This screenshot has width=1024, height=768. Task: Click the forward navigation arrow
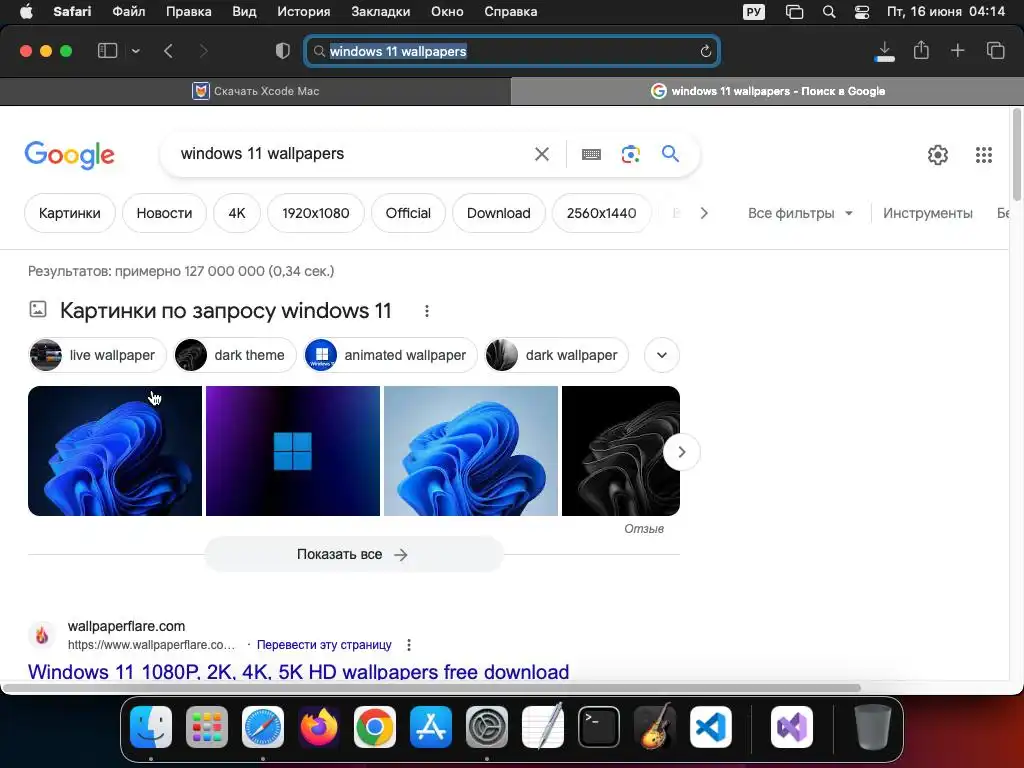[203, 51]
